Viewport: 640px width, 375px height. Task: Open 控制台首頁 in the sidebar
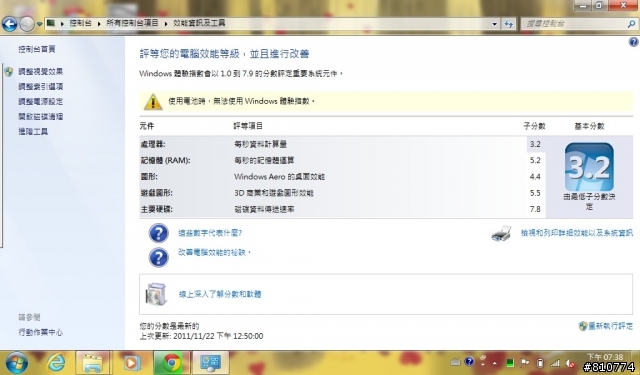tap(37, 49)
